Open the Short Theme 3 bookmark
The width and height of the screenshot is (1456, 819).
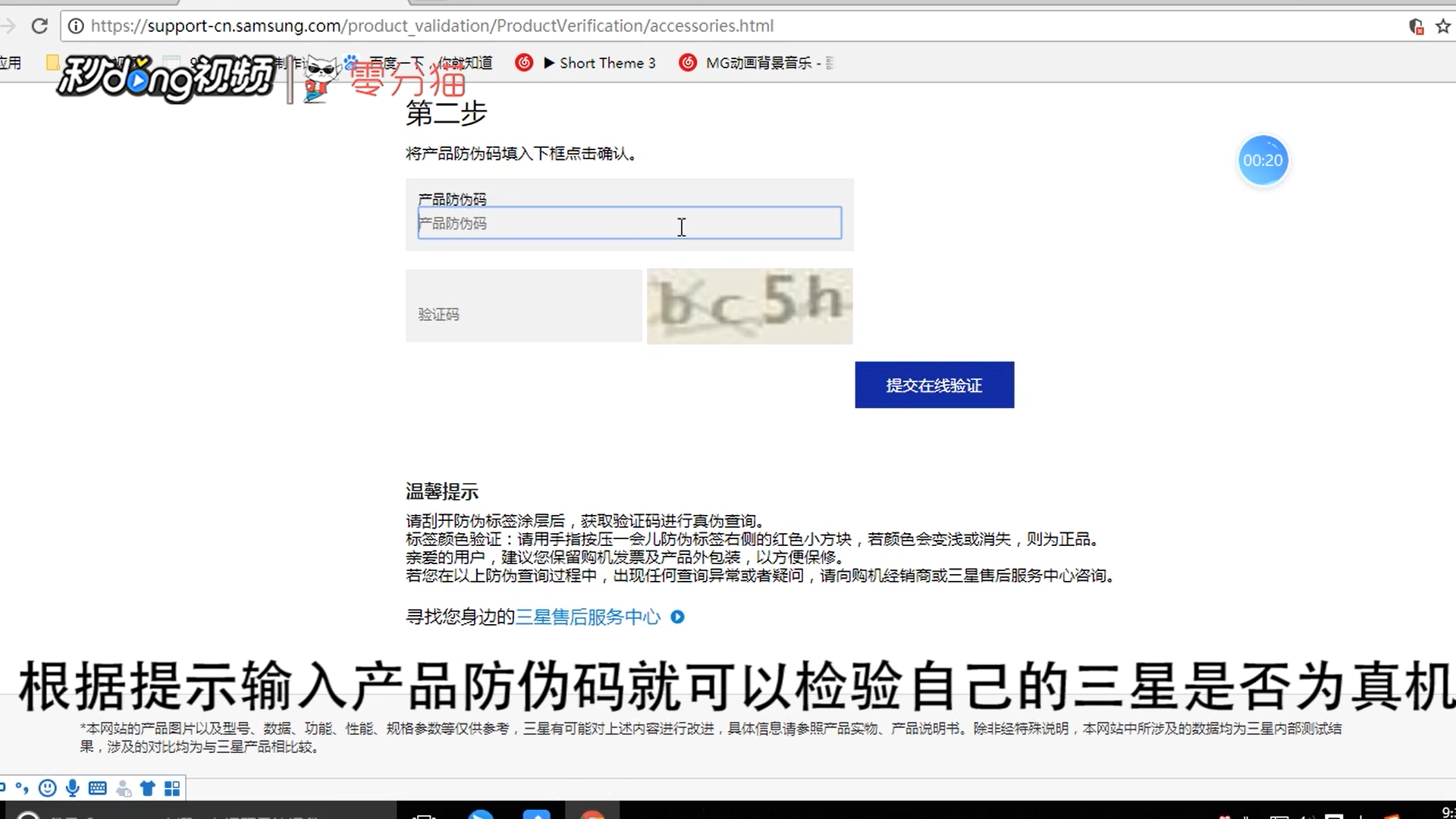600,63
